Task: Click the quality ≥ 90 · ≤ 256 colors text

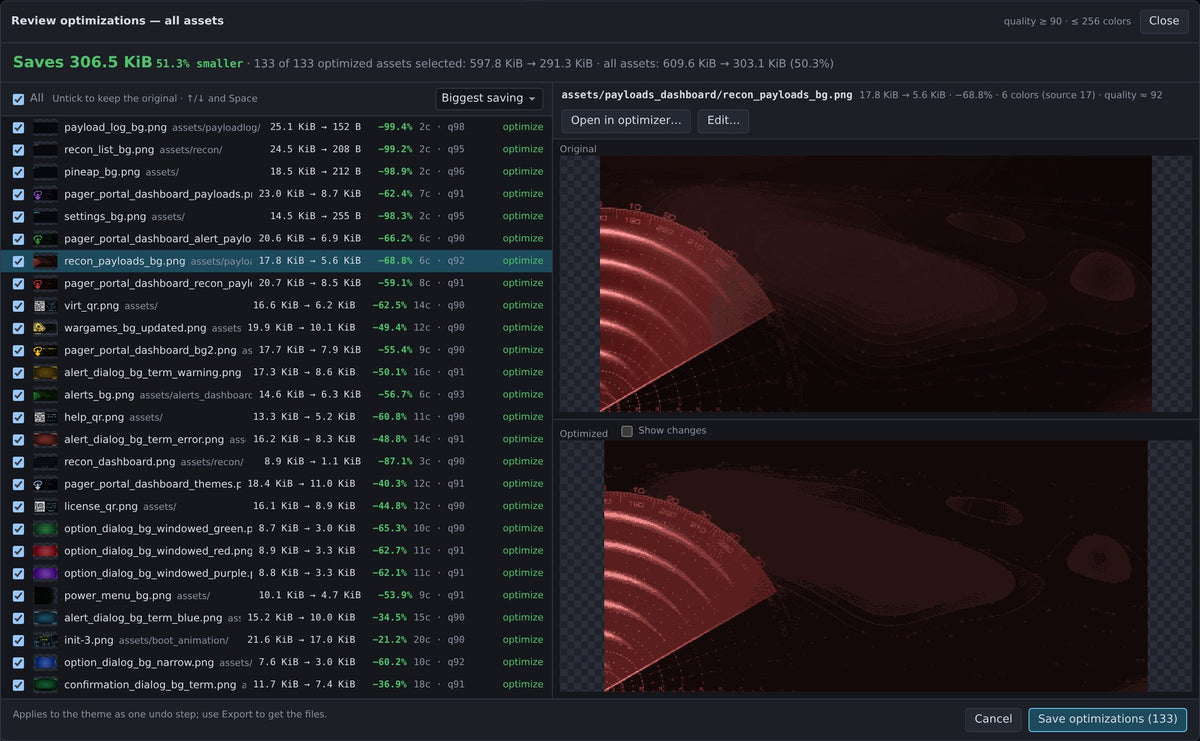Action: (1067, 21)
